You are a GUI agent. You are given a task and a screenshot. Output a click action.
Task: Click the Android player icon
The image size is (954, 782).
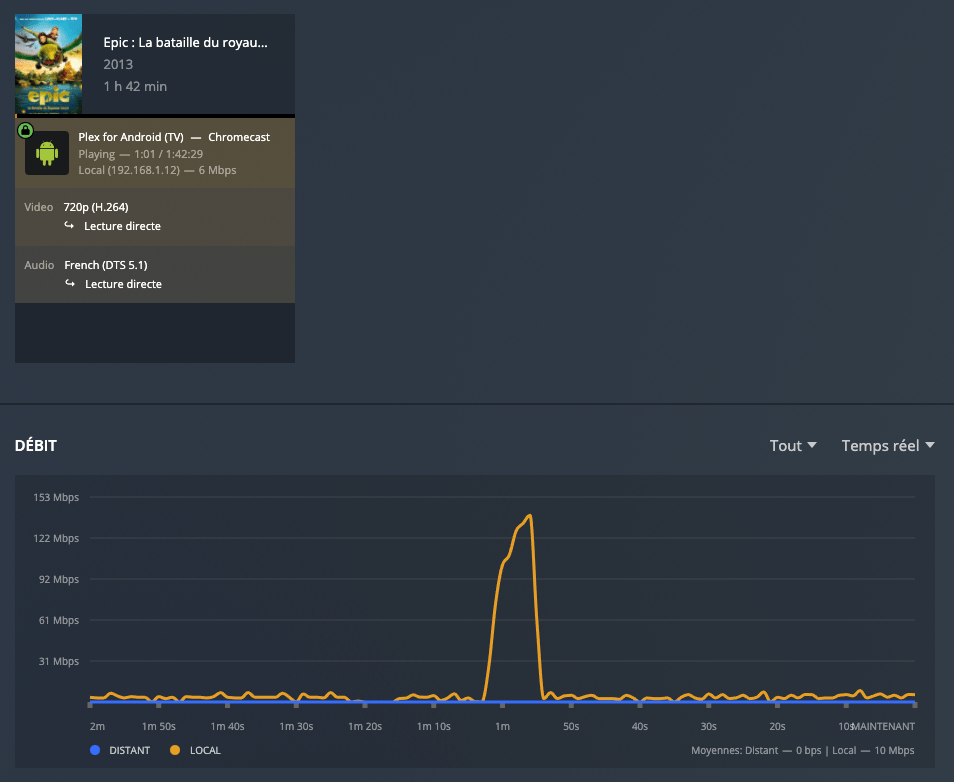click(x=47, y=153)
